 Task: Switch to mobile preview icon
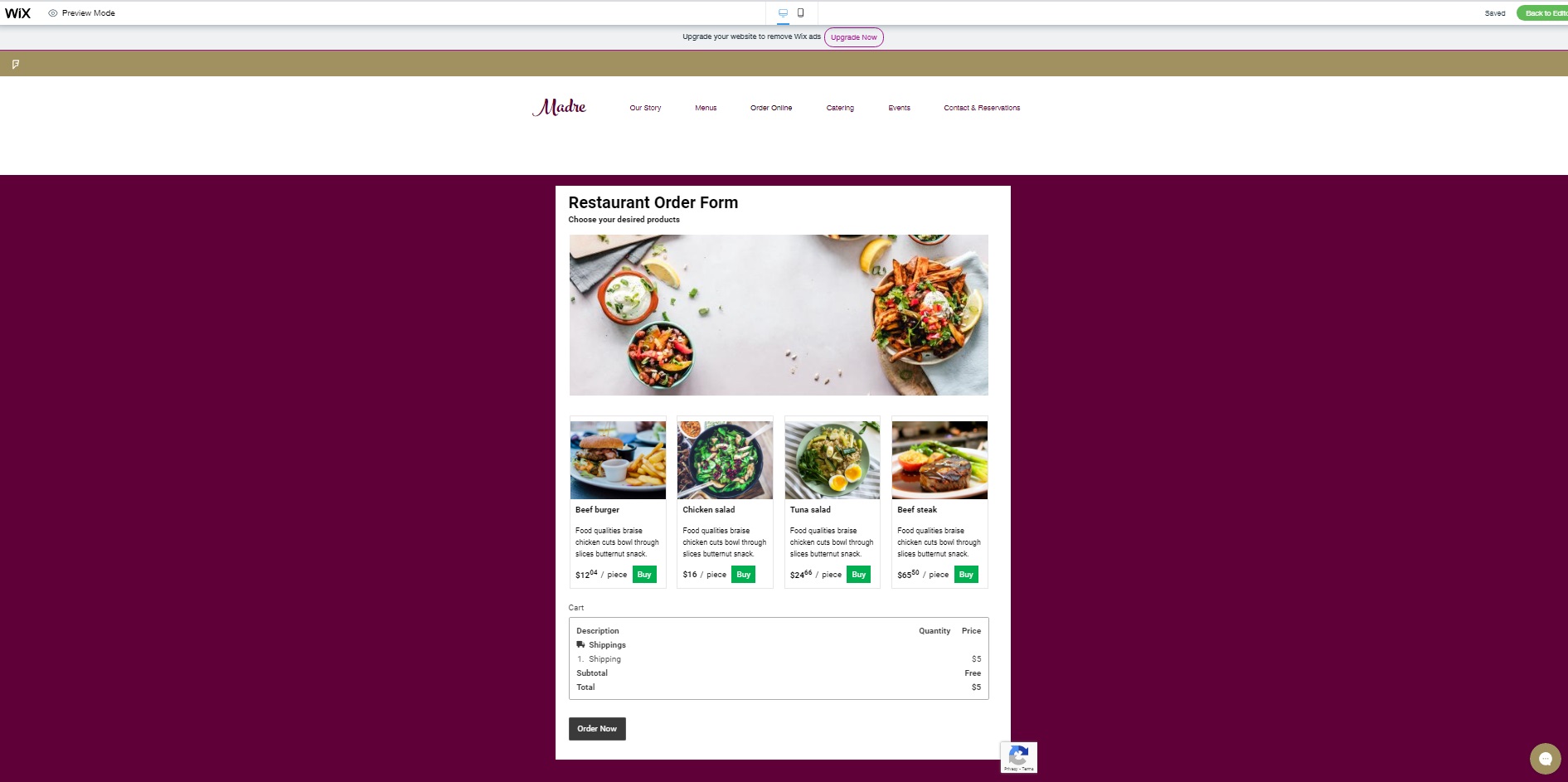coord(800,12)
